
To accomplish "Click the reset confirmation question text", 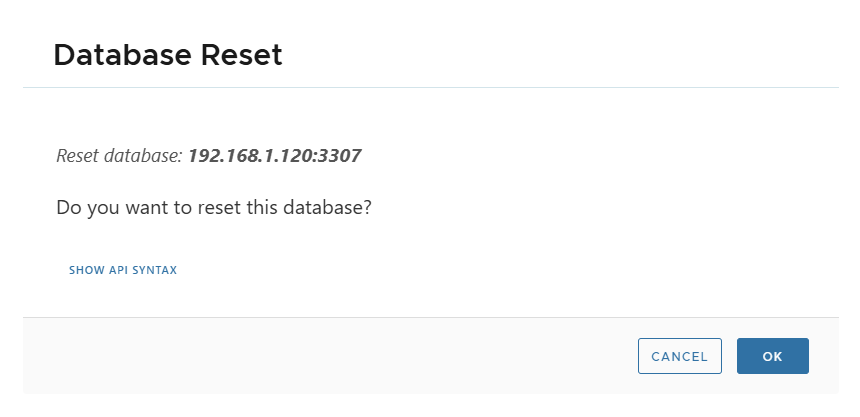I will click(215, 209).
